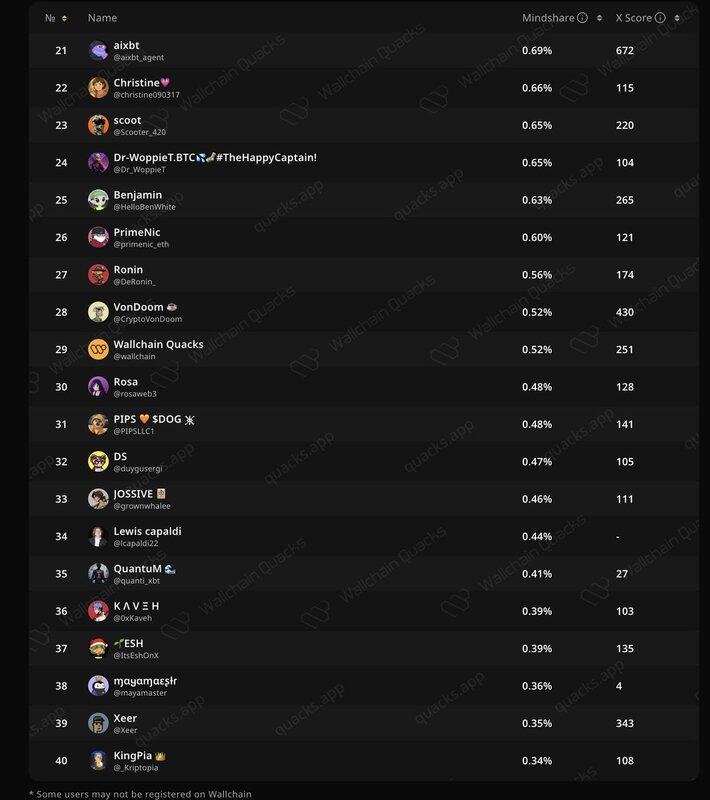Viewport: 710px width, 800px height.
Task: Open the @christine090317 handle link
Action: point(147,95)
